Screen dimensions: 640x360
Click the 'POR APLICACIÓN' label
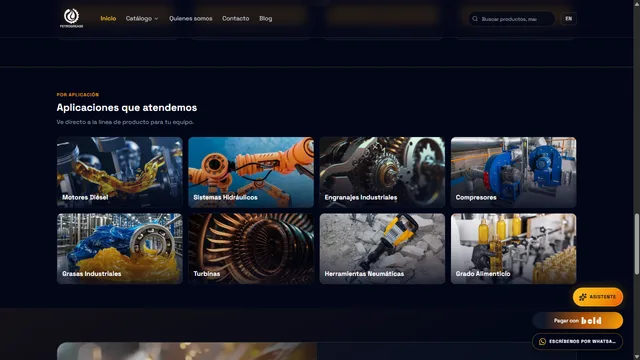[78, 95]
